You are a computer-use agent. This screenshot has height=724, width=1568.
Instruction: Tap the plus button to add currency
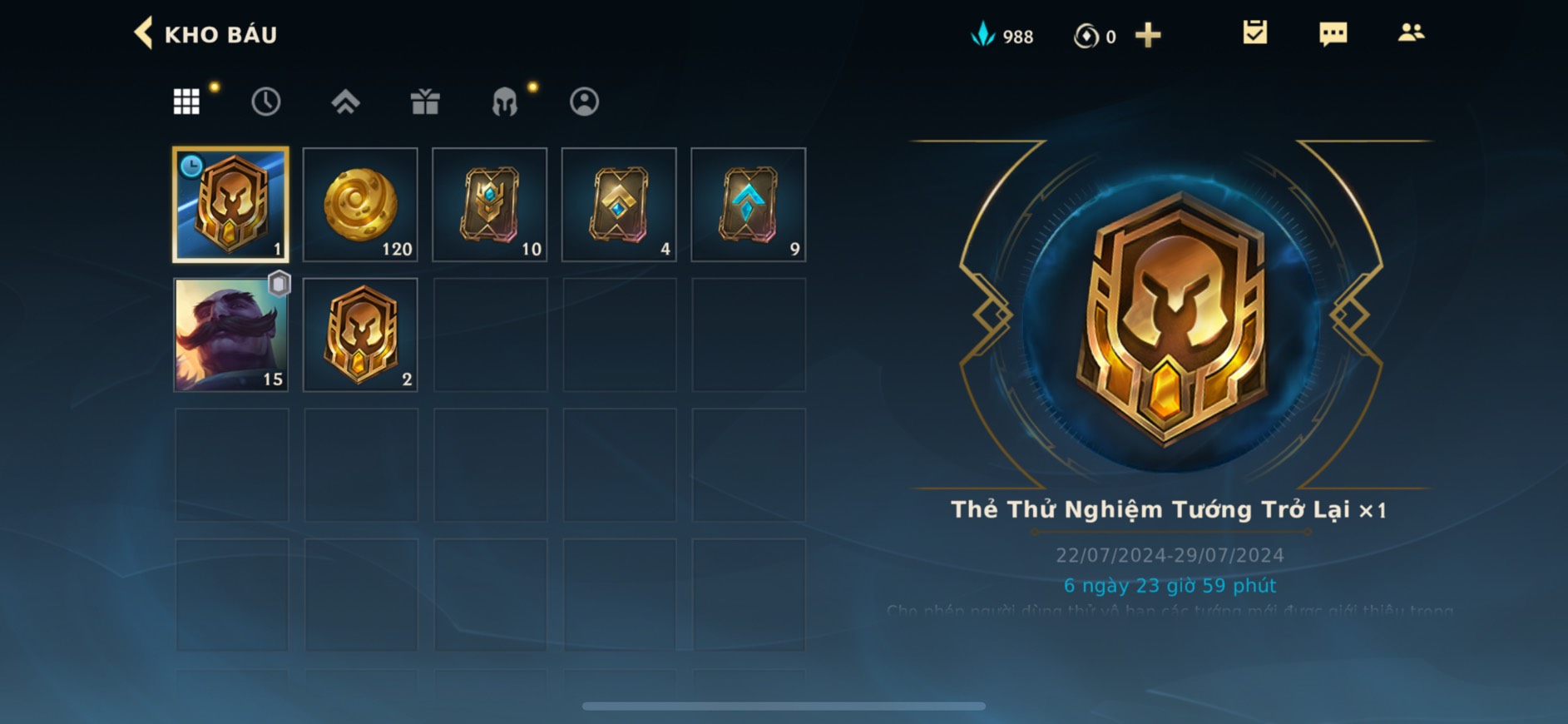coord(1148,35)
